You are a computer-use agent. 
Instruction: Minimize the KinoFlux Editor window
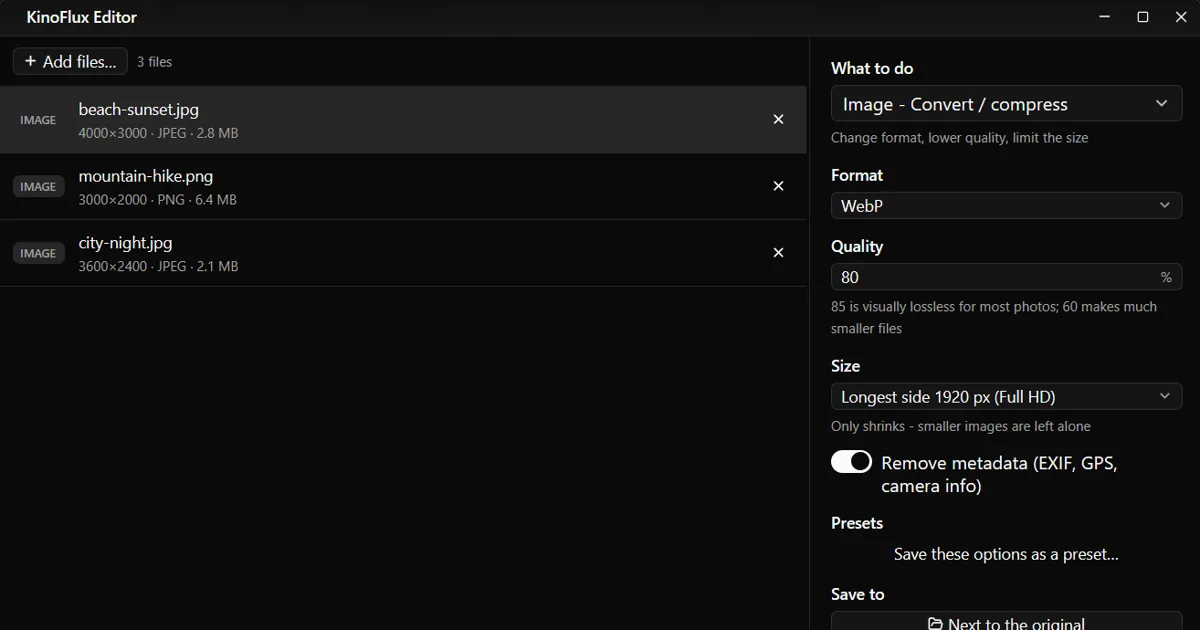pos(1105,17)
